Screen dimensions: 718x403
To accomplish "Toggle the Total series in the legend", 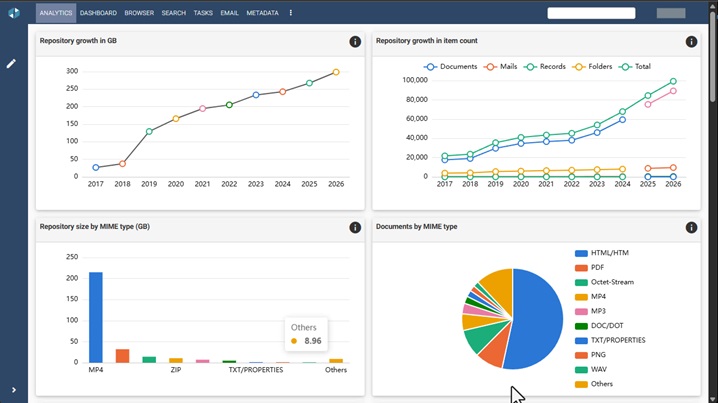I will click(x=635, y=66).
